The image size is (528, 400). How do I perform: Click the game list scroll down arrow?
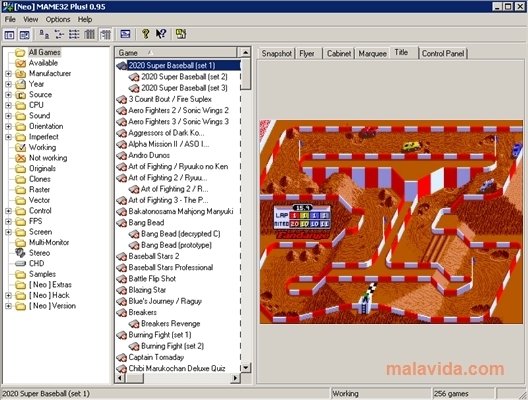(246, 367)
